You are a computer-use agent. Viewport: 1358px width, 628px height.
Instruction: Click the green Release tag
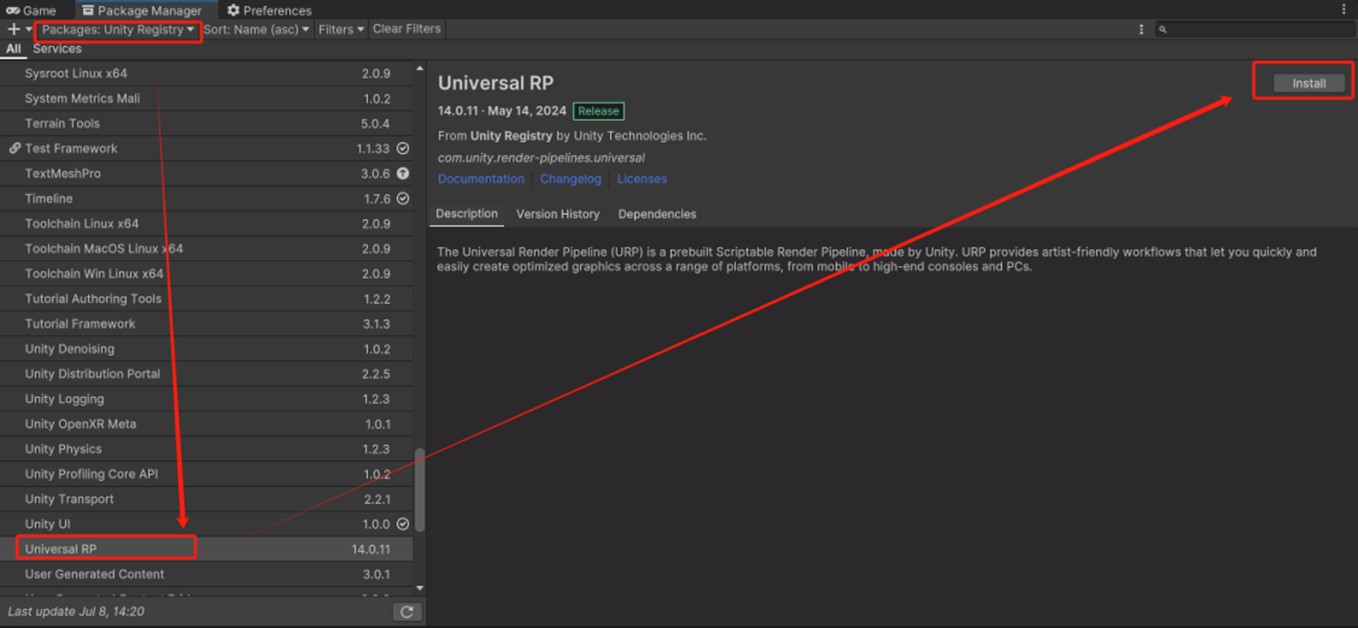point(598,111)
